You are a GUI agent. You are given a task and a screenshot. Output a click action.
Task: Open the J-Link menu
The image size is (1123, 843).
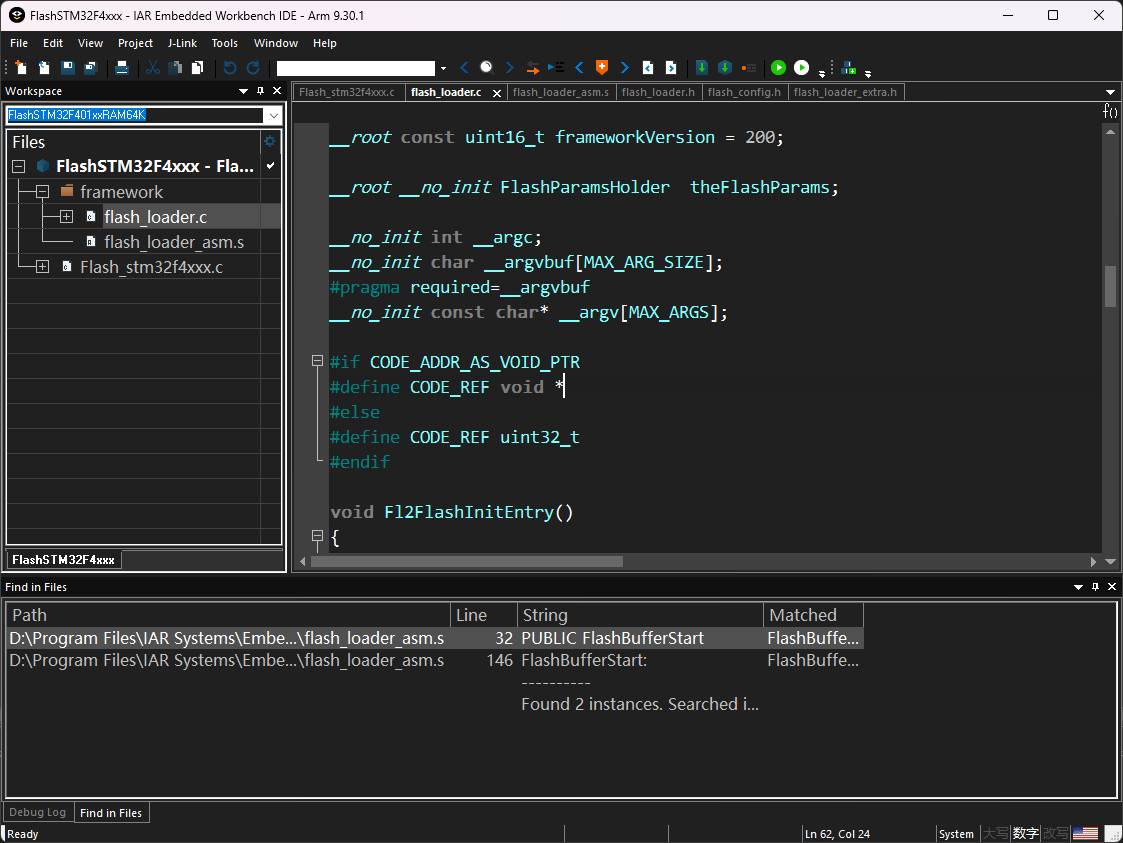click(x=182, y=43)
